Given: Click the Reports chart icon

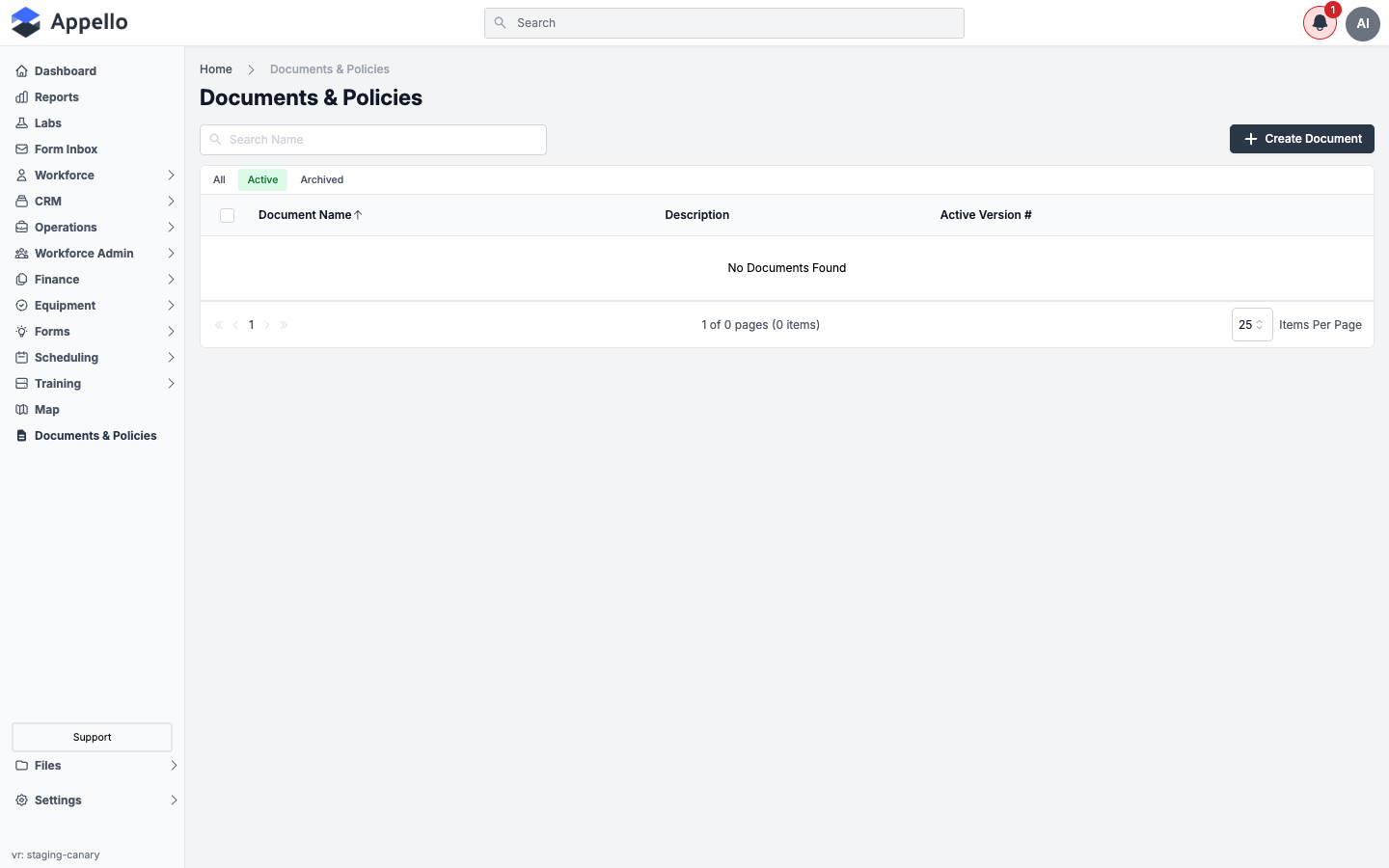Looking at the screenshot, I should [21, 97].
